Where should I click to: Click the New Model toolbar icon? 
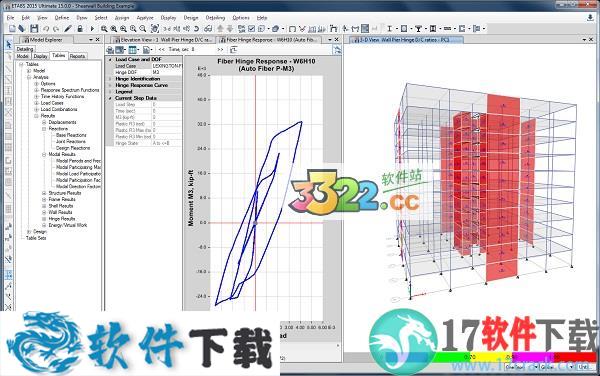[12, 29]
